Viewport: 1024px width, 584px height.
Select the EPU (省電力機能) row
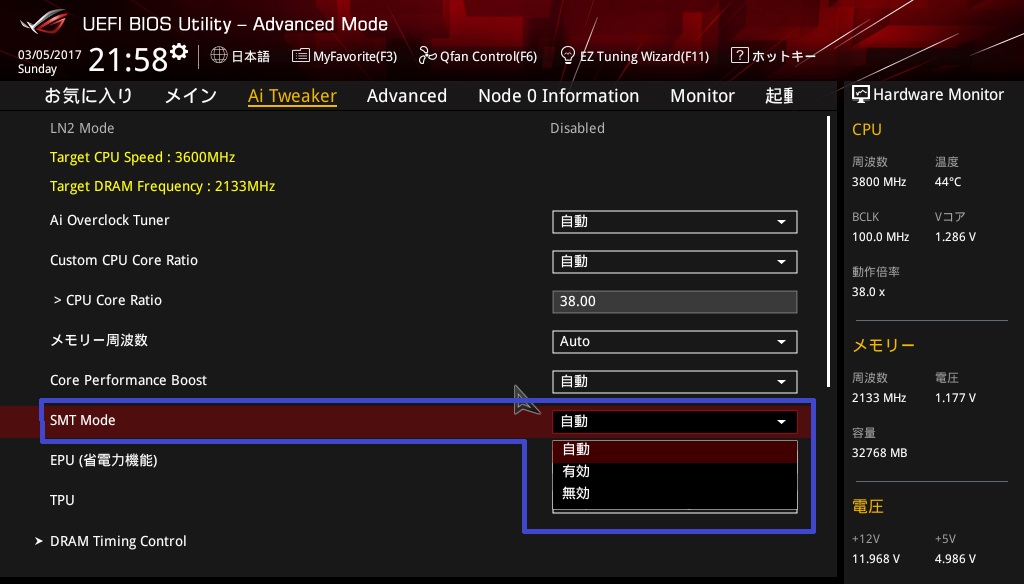click(x=104, y=461)
